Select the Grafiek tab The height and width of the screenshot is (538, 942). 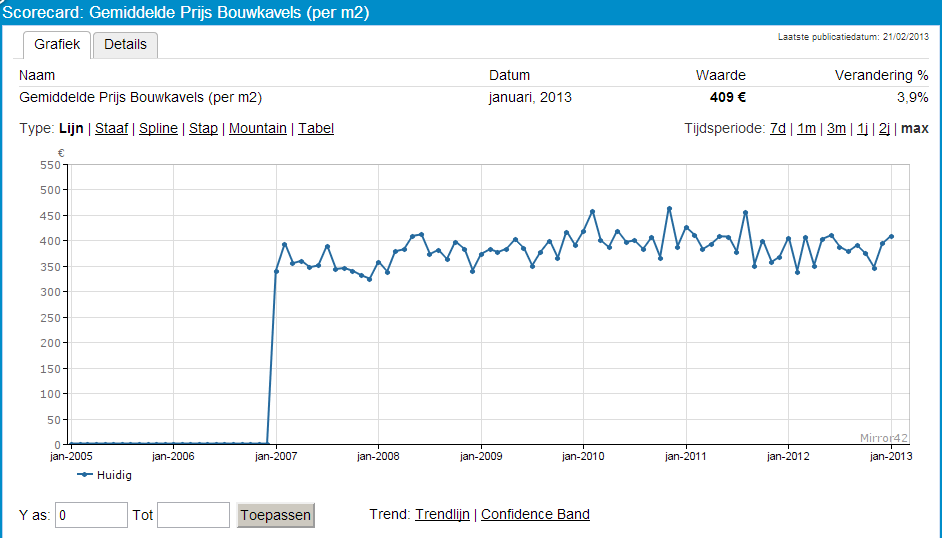point(57,45)
